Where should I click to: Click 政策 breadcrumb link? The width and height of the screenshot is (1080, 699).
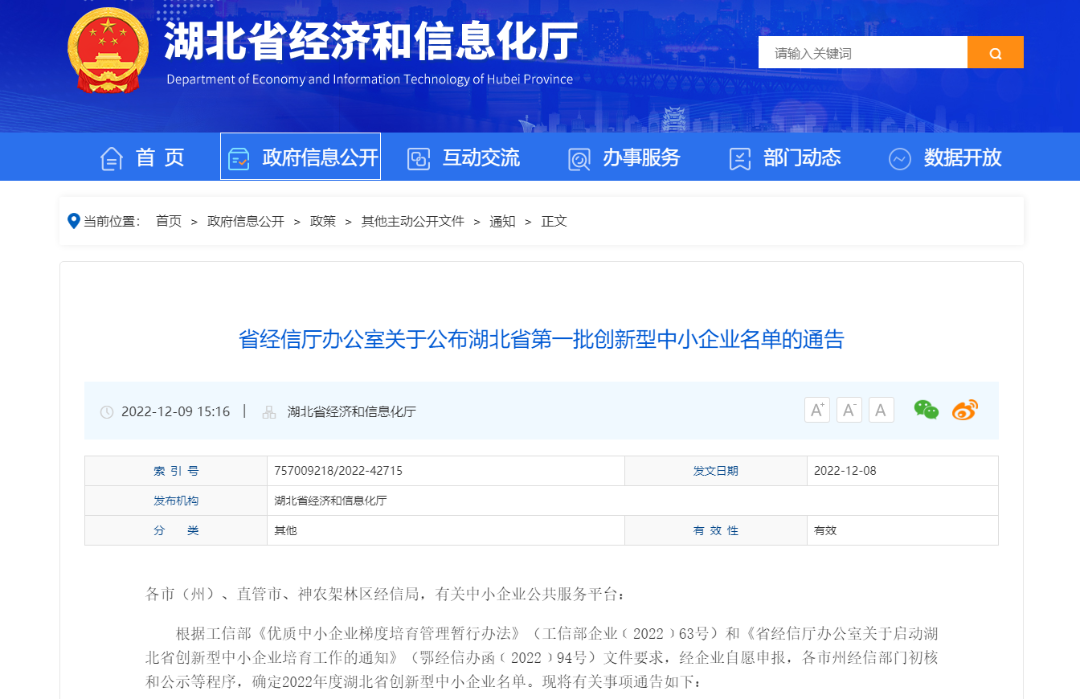(323, 221)
